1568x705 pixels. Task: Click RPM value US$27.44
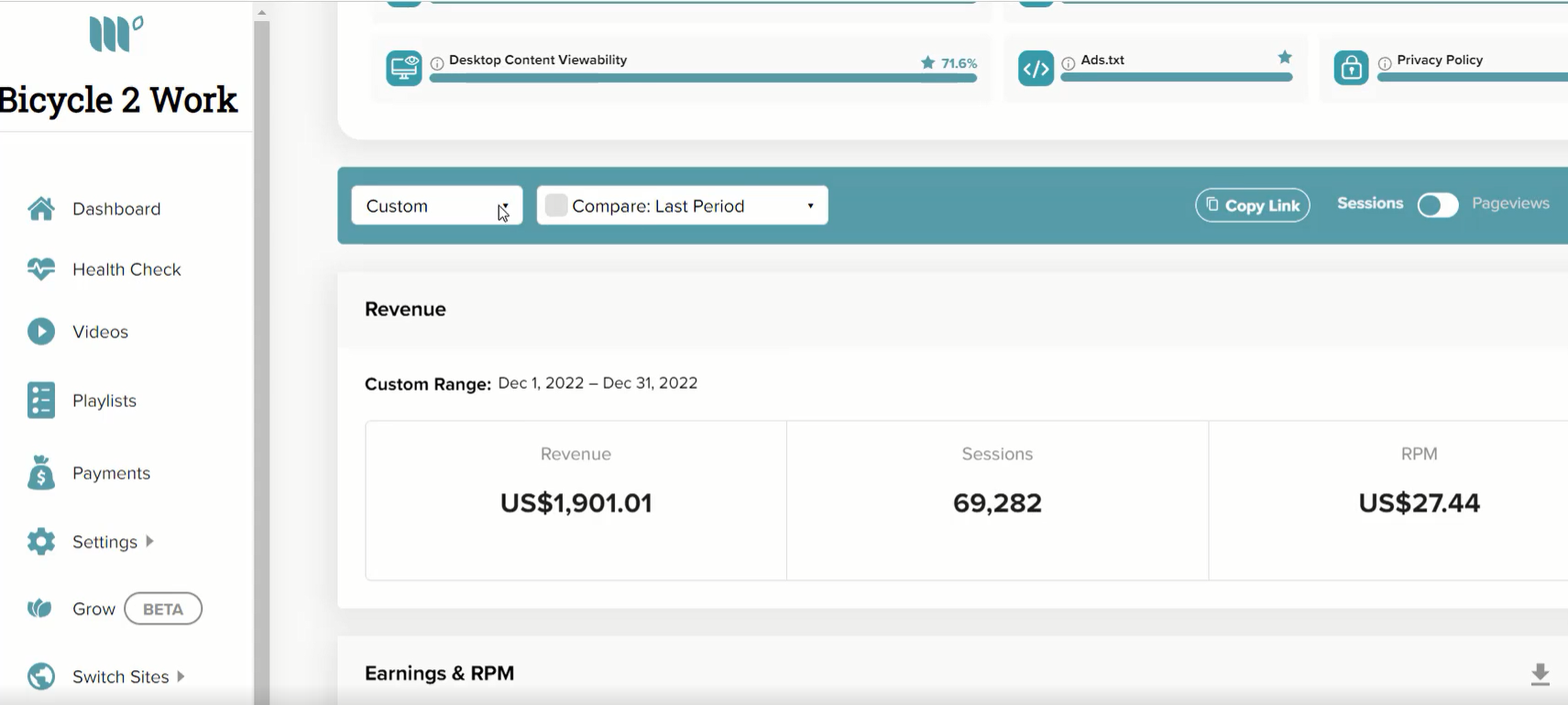tap(1419, 502)
